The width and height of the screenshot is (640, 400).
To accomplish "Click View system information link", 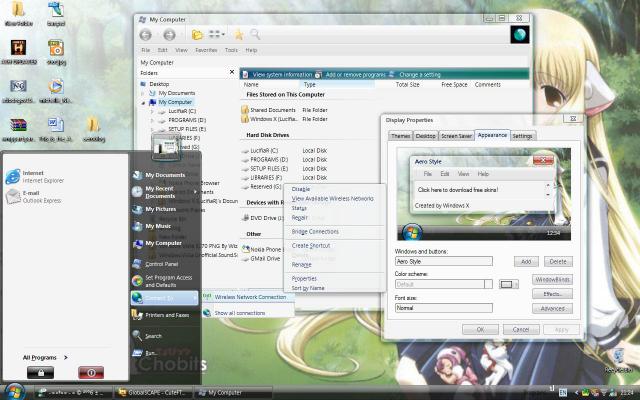I will click(x=282, y=75).
